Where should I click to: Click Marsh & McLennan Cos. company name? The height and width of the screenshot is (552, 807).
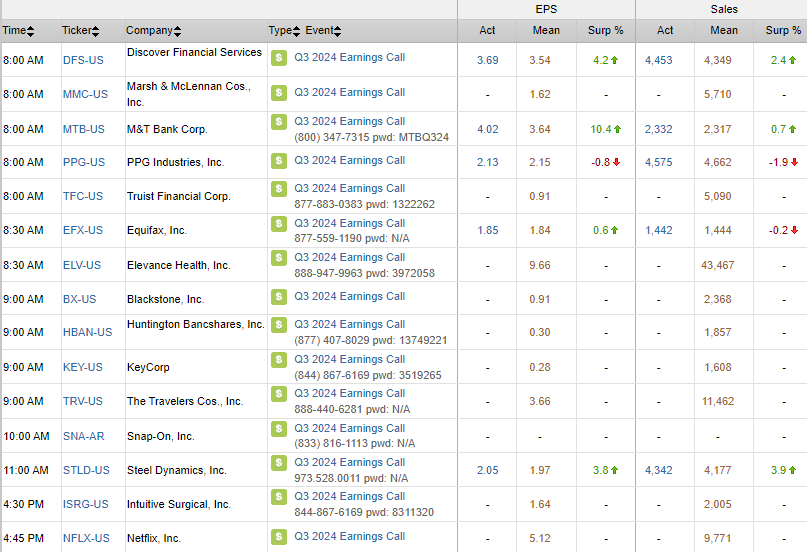click(189, 94)
